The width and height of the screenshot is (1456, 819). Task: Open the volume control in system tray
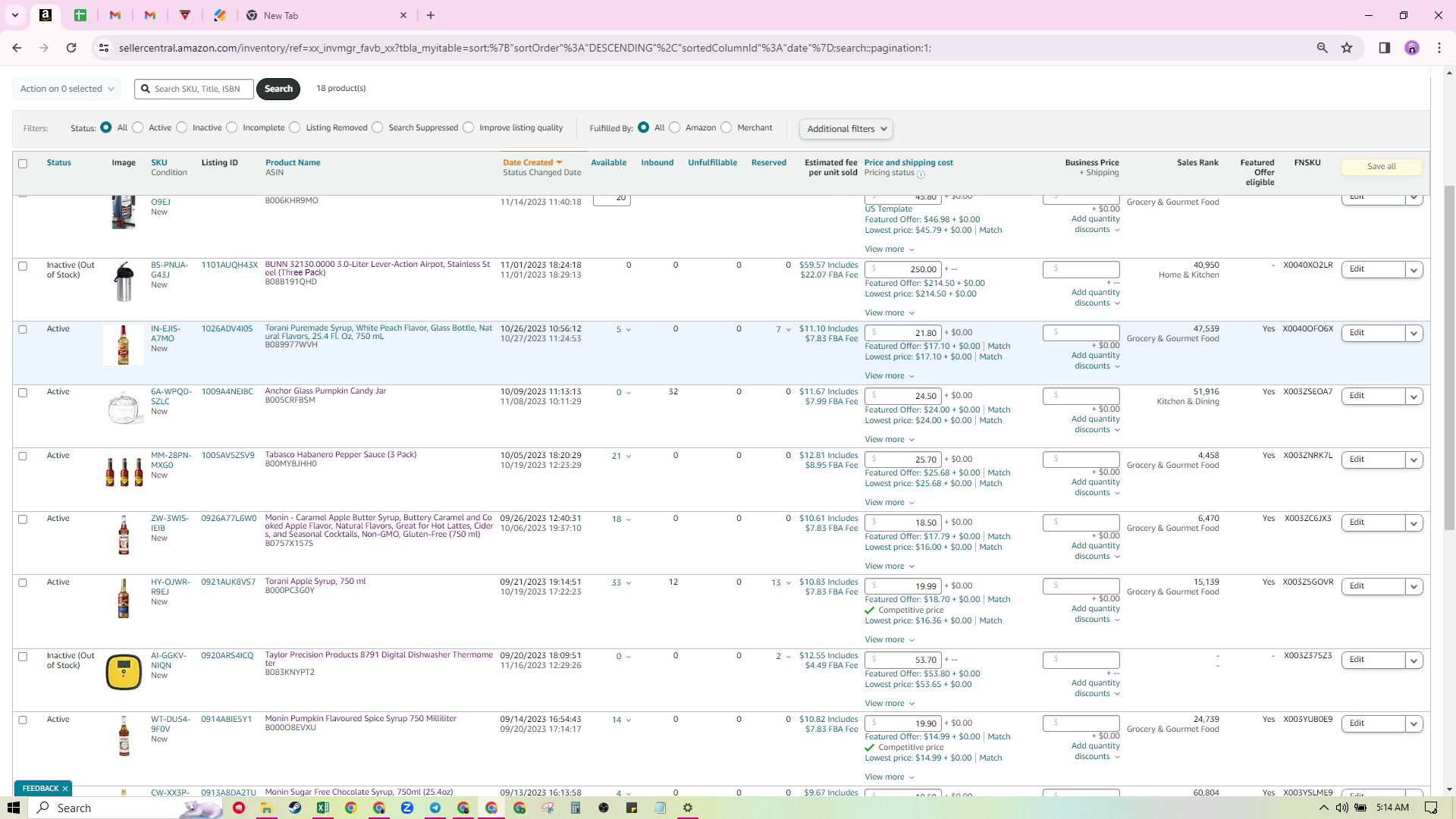click(x=1341, y=808)
